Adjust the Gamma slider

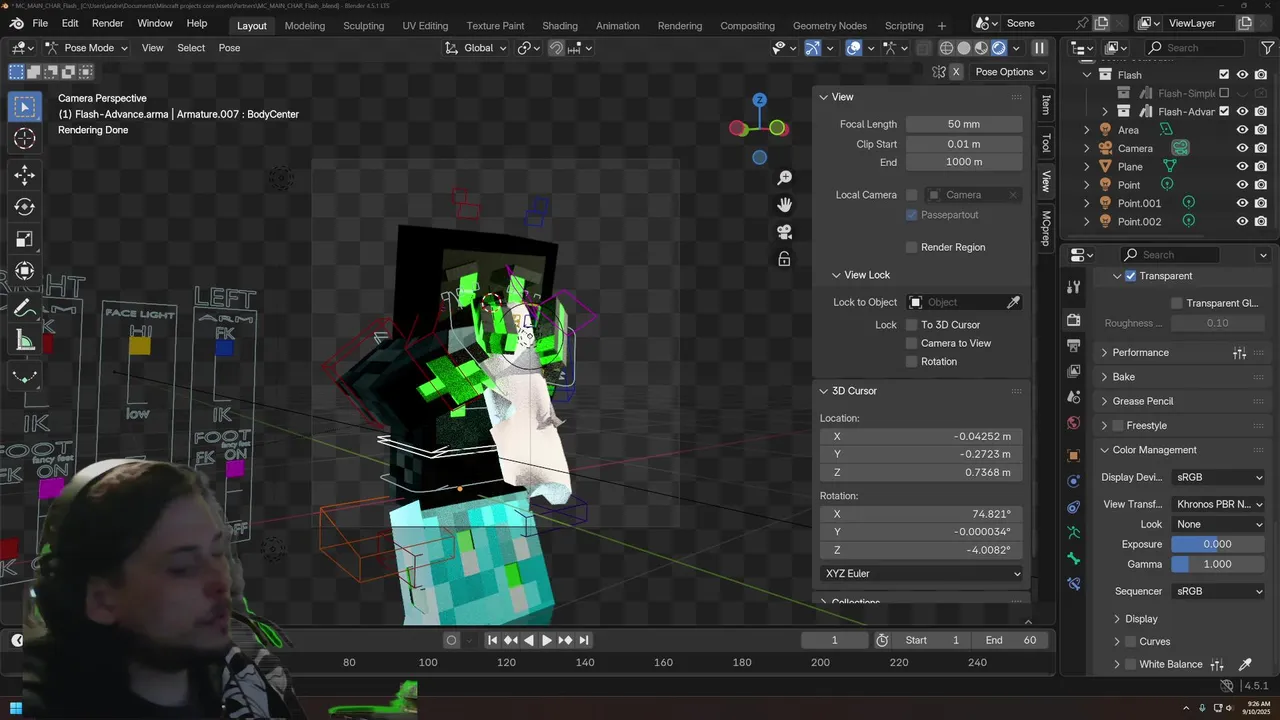click(x=1217, y=564)
